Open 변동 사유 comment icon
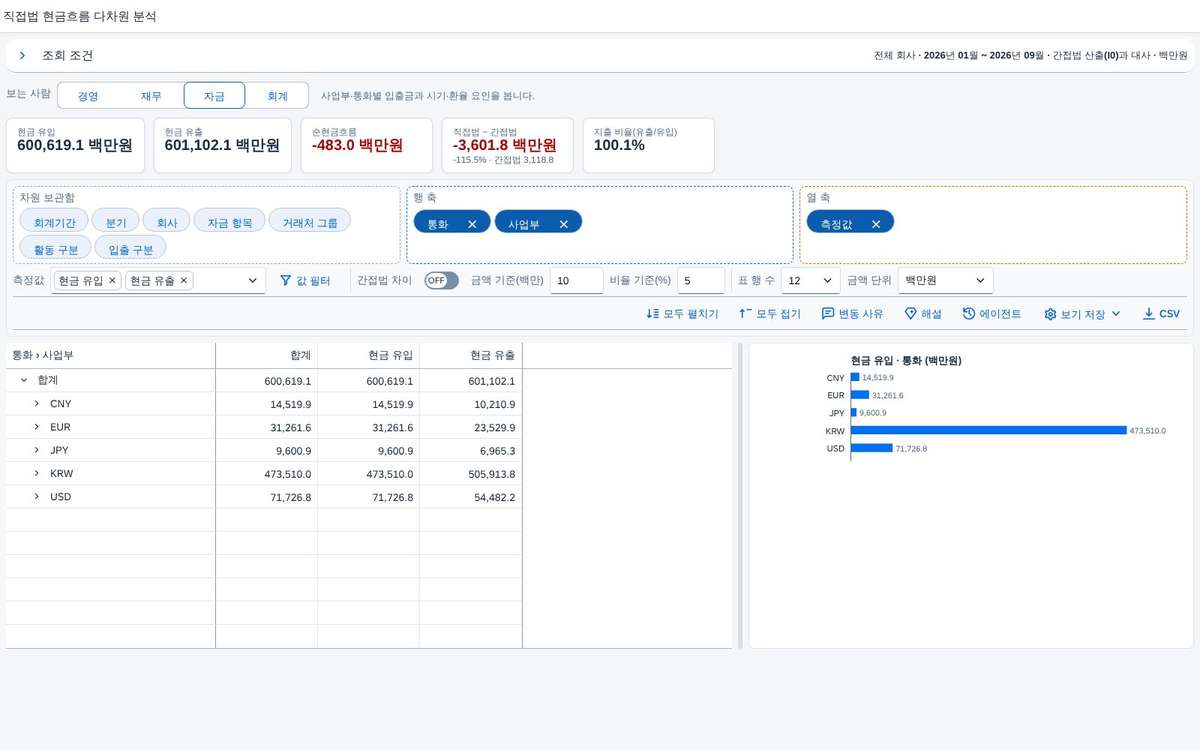Viewport: 1200px width, 750px height. click(x=828, y=314)
